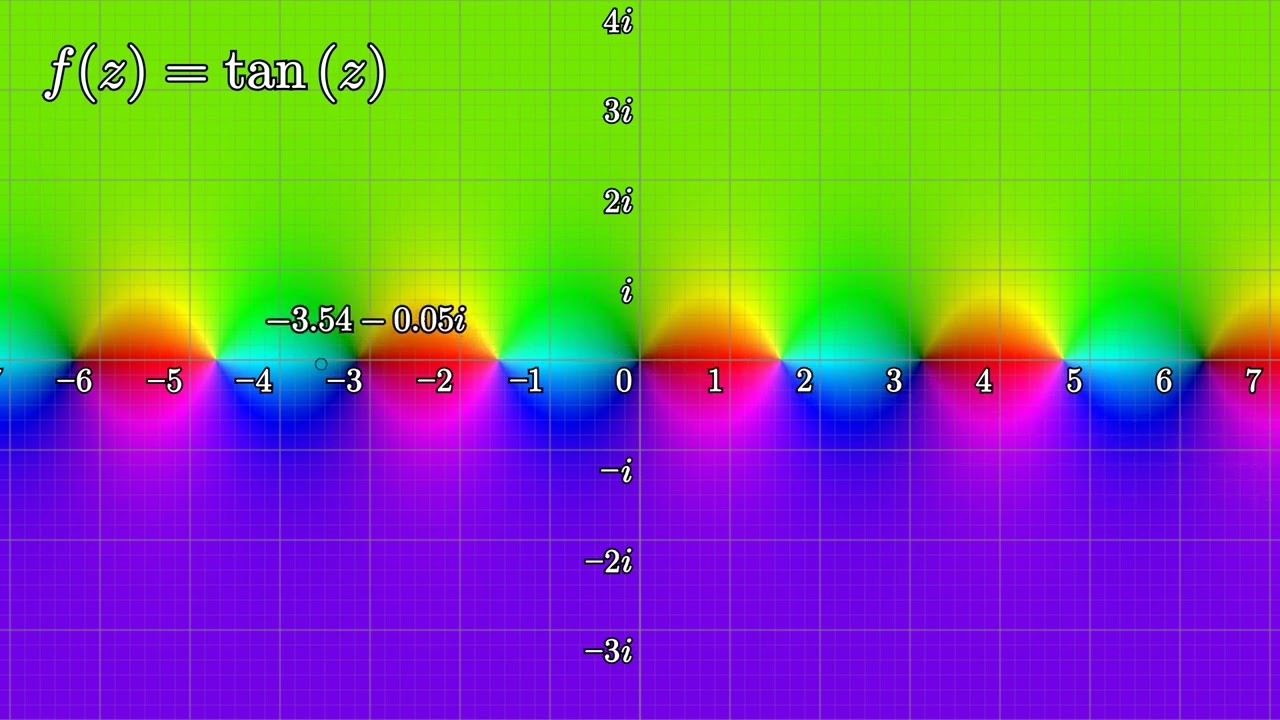Click the real axis label 6
1280x720 pixels.
(x=1164, y=381)
